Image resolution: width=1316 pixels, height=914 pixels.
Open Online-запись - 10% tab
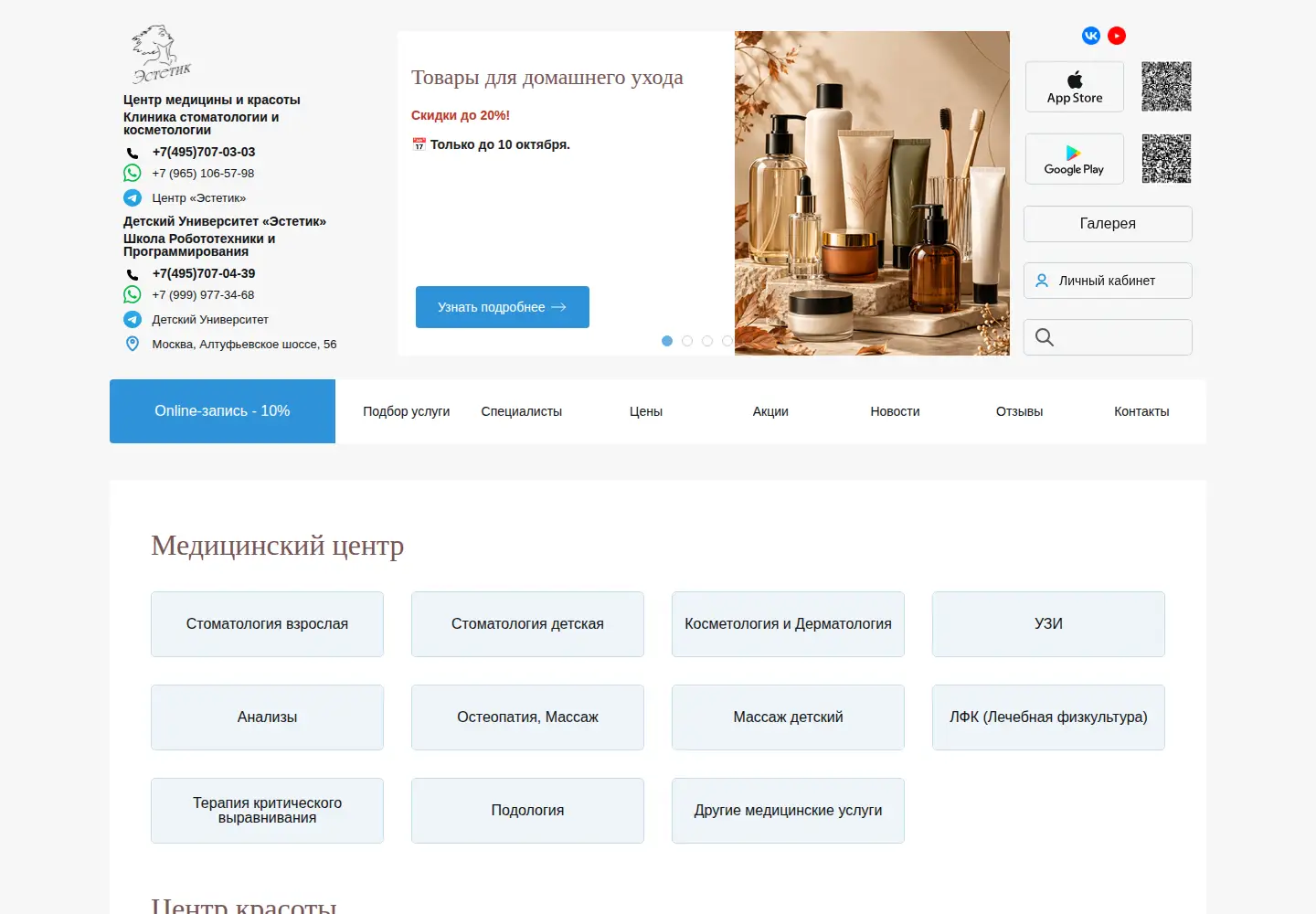pos(222,411)
